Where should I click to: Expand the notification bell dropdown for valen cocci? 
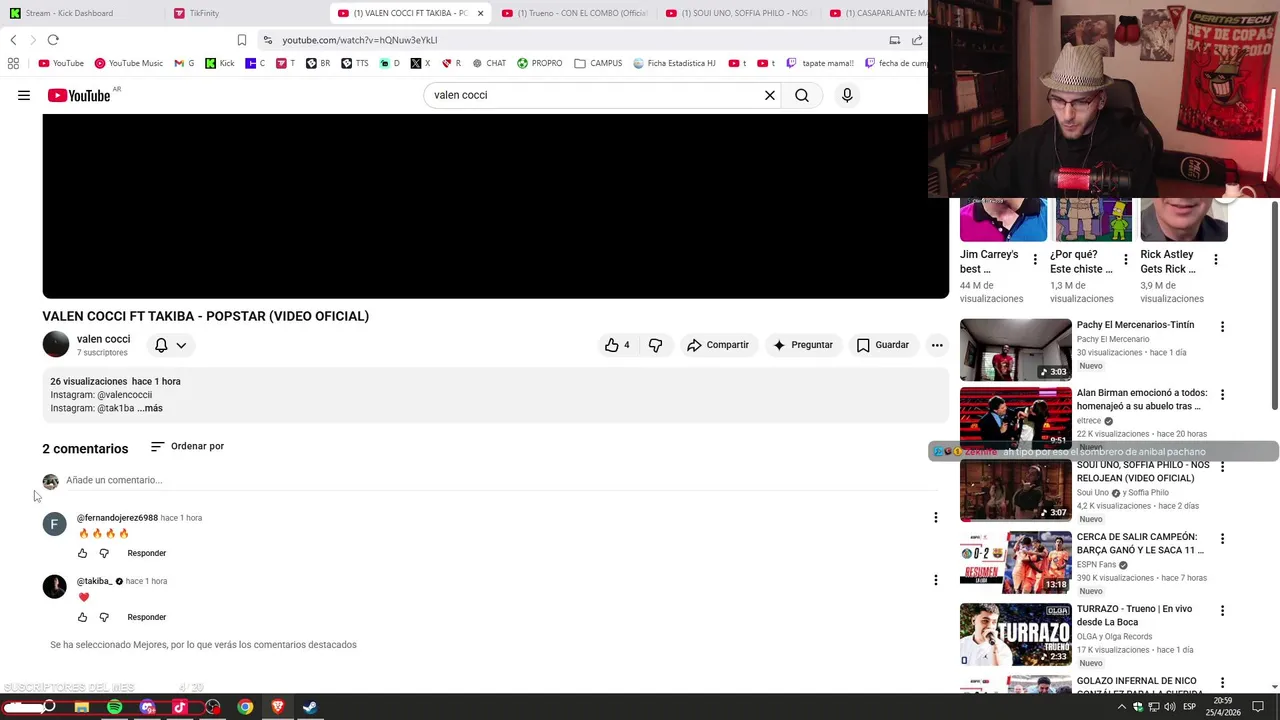coord(170,345)
